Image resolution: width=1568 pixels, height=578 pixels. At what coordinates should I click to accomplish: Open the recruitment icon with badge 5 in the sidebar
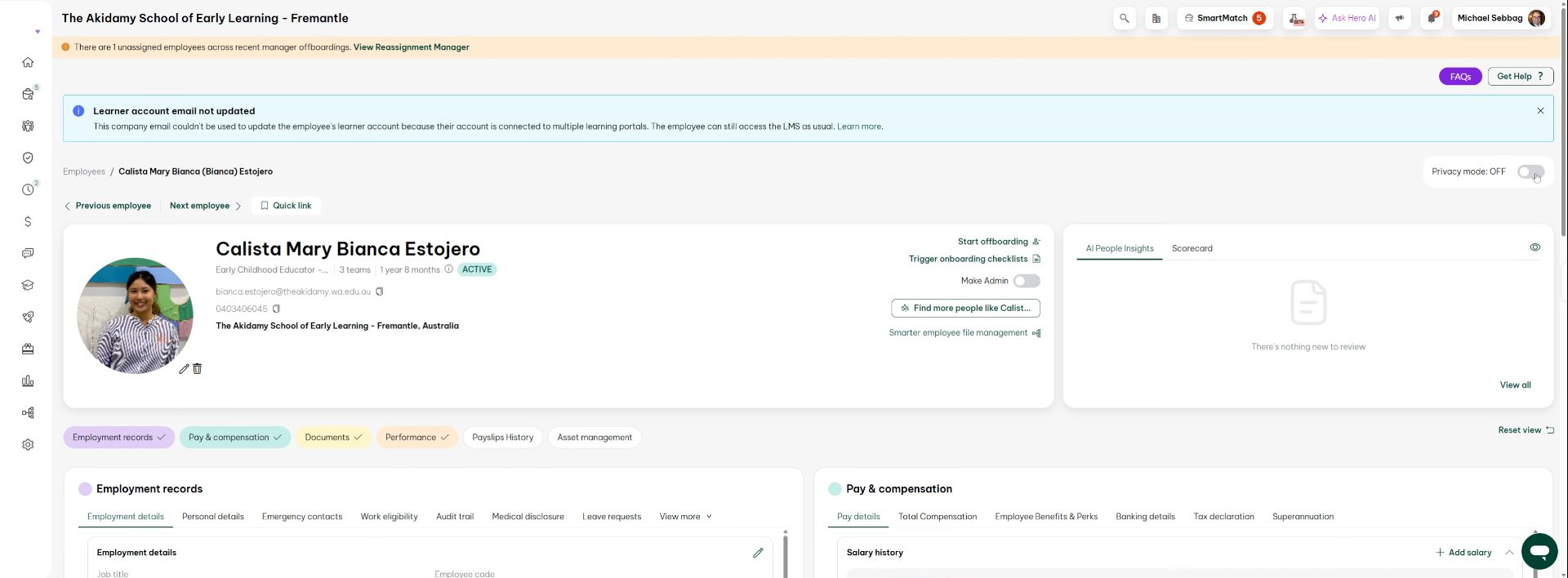click(x=28, y=94)
